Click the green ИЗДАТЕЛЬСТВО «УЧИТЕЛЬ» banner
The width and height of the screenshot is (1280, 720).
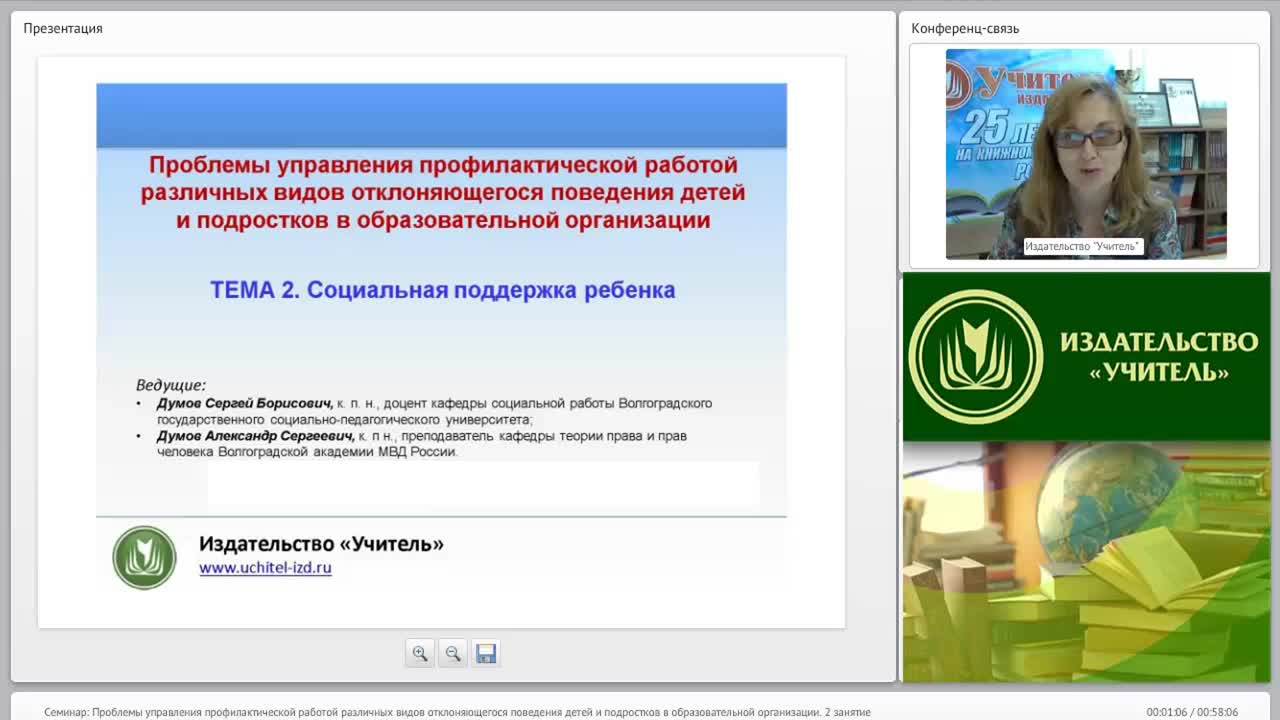click(x=1085, y=357)
